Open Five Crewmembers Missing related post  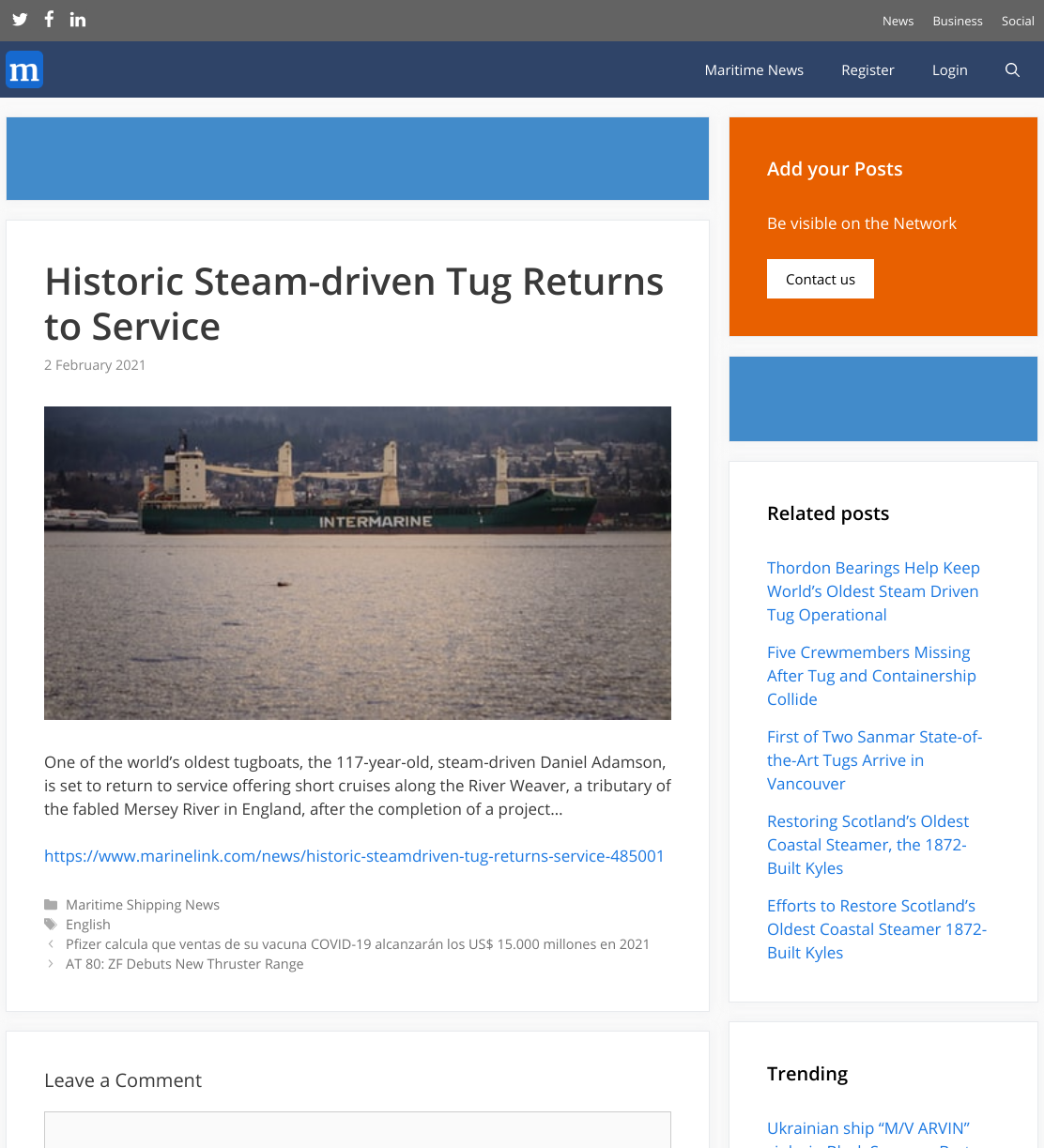pyautogui.click(x=871, y=676)
